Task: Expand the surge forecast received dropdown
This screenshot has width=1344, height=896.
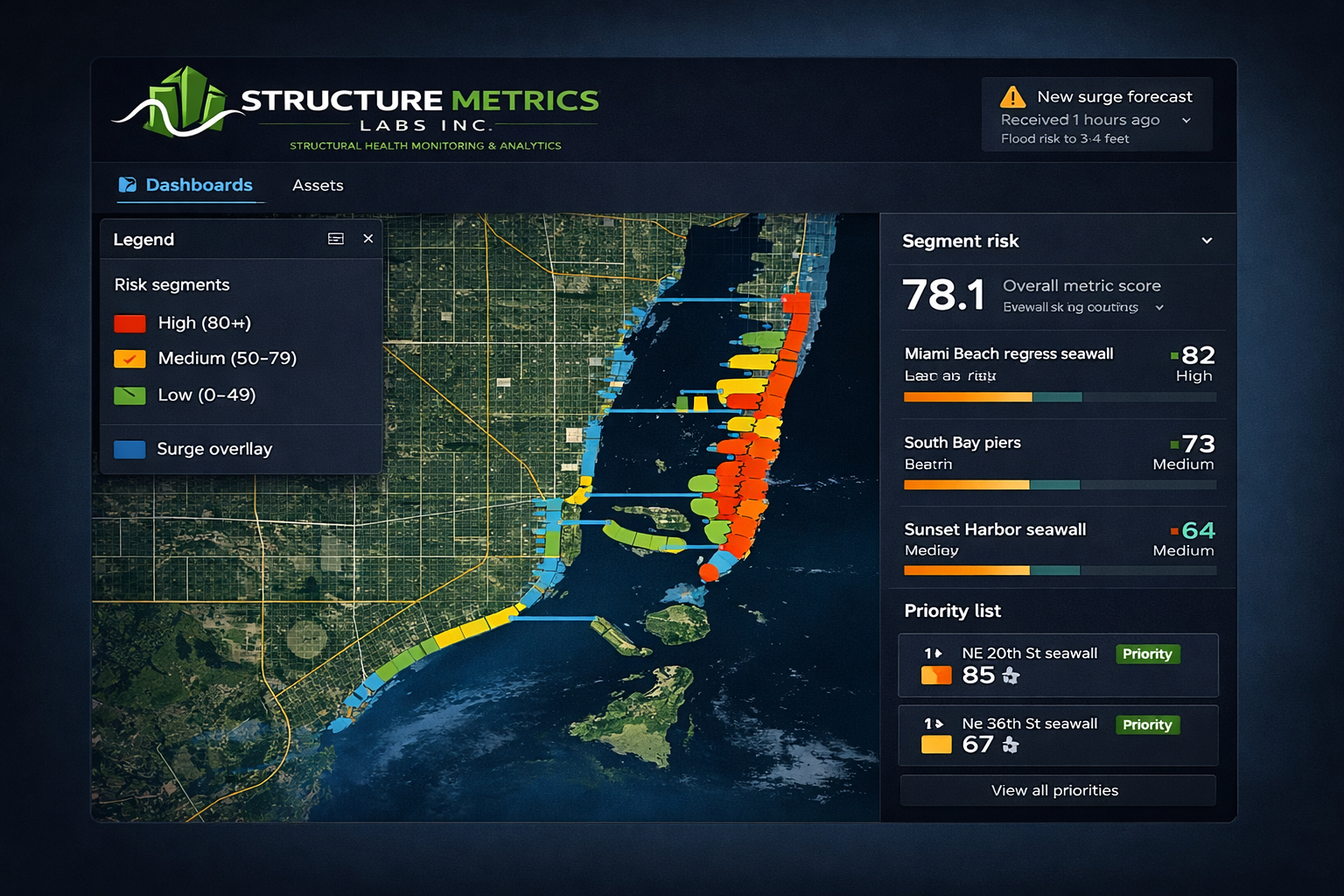Action: click(1187, 120)
